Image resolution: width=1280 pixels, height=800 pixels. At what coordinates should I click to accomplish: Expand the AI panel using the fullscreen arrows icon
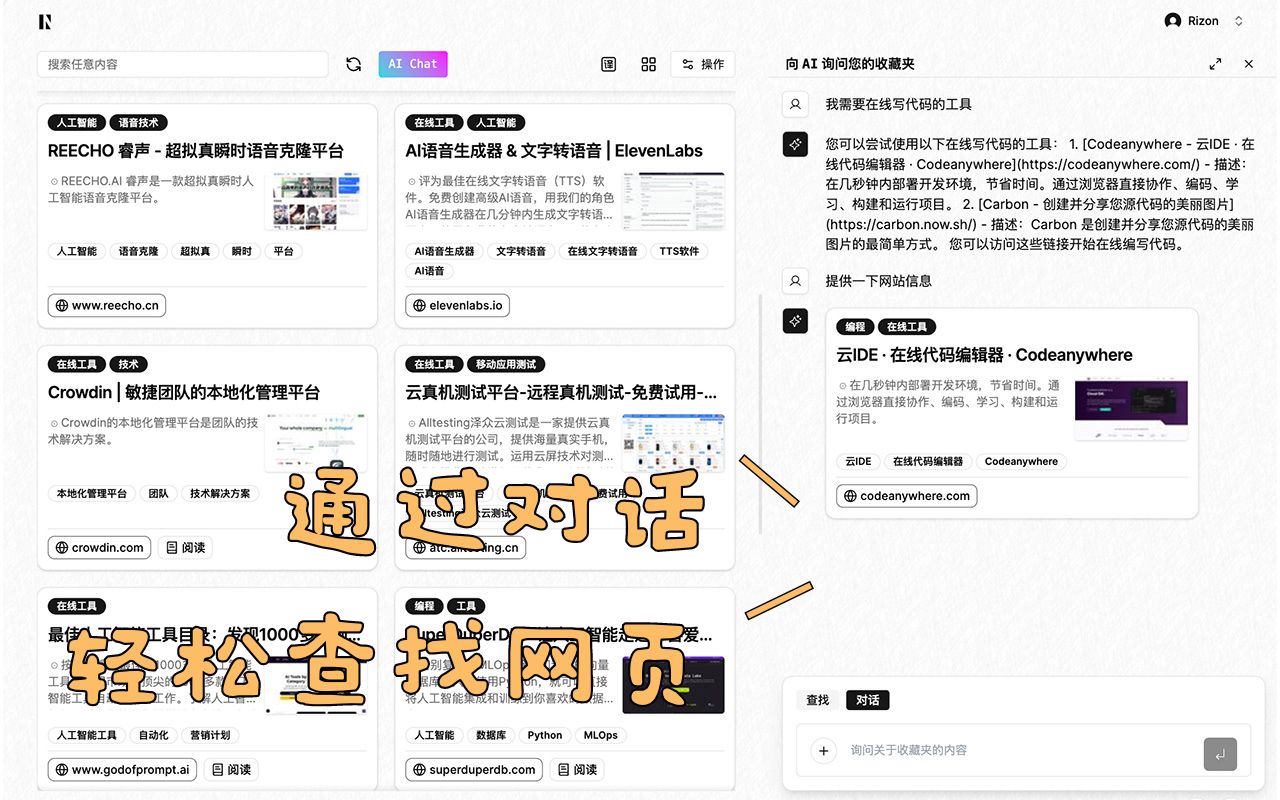1215,63
